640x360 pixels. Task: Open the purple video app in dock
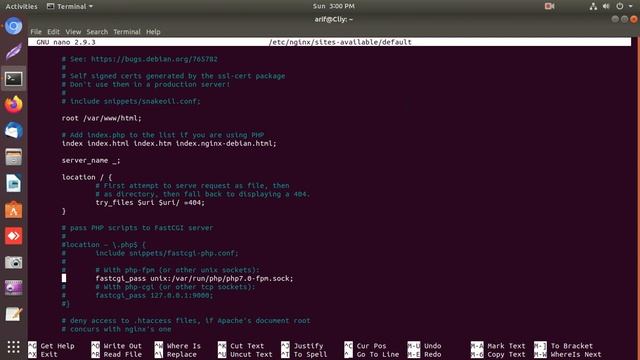pos(13,288)
